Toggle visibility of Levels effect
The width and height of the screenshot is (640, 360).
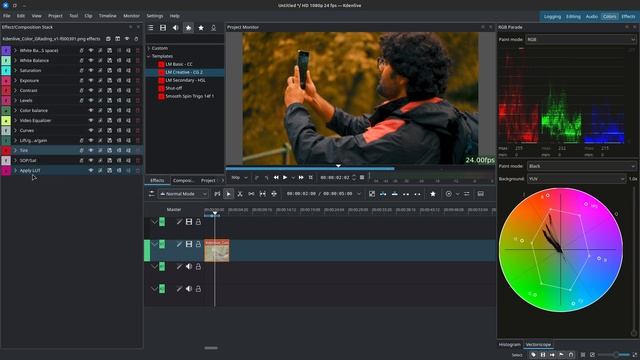91,100
